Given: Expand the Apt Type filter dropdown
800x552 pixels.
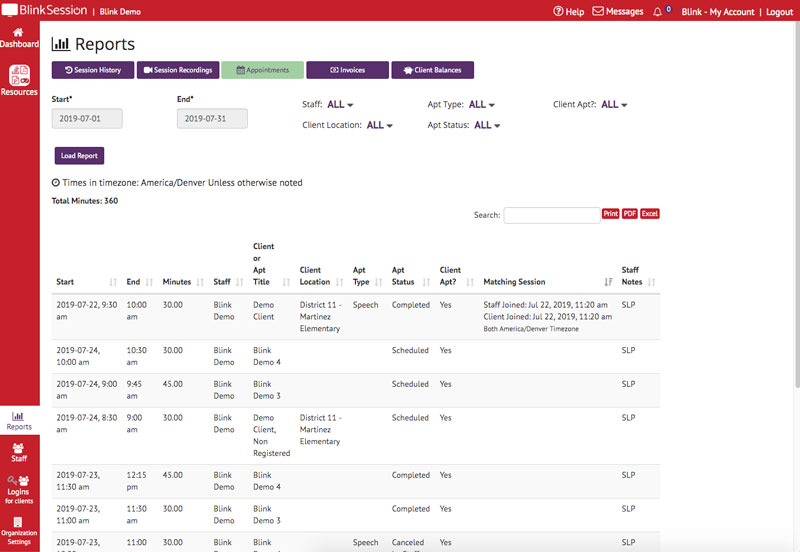Looking at the screenshot, I should click(482, 104).
